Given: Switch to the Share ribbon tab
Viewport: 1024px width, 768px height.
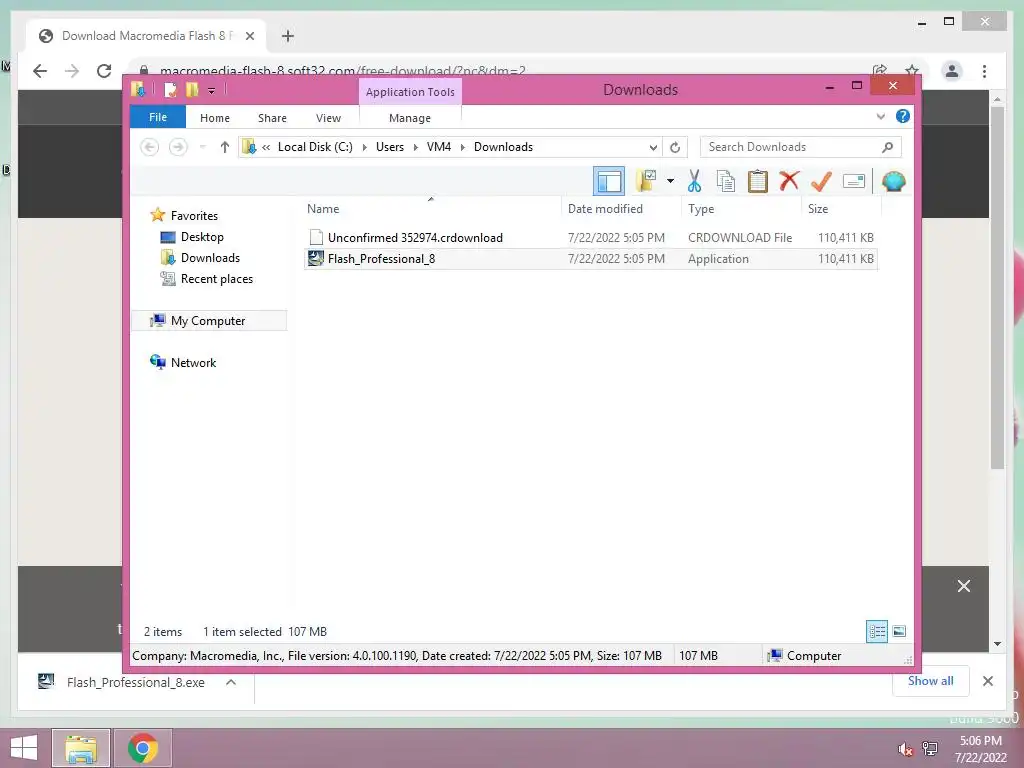Looking at the screenshot, I should (x=272, y=118).
